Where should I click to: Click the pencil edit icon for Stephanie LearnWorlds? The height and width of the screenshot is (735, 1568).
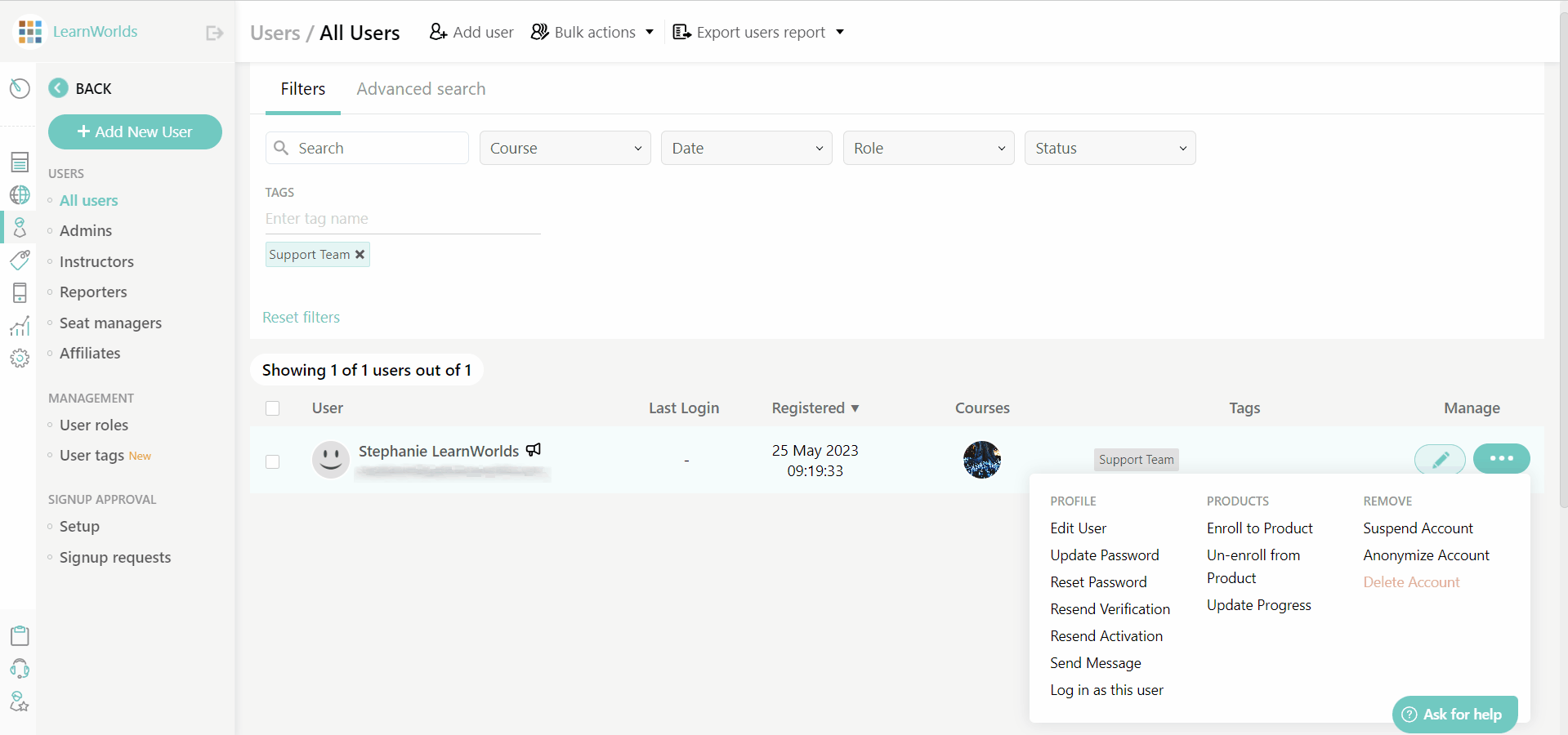[x=1440, y=459]
